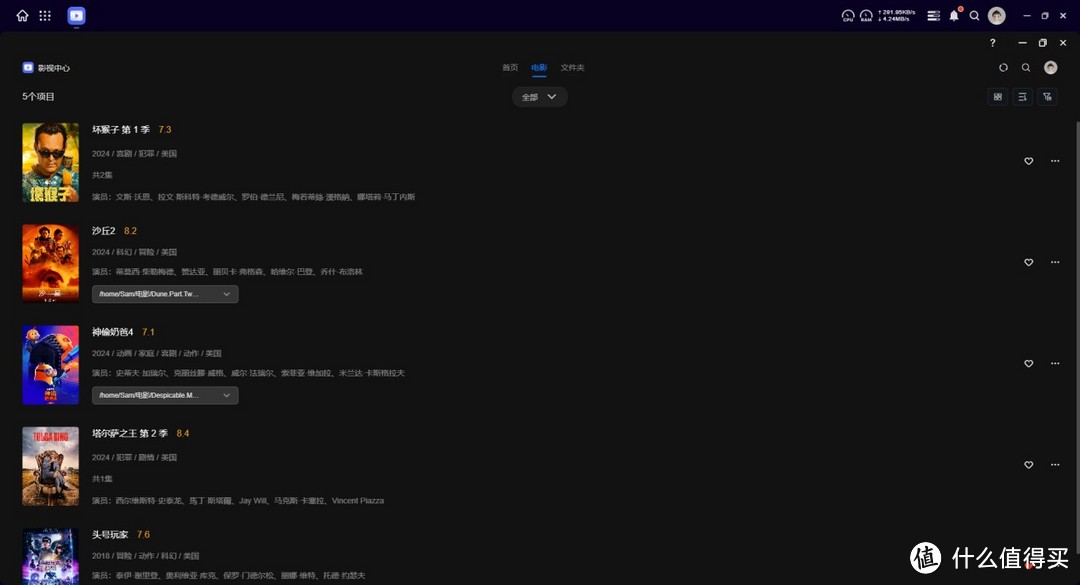Open the 全部 filter dropdown
This screenshot has height=585, width=1080.
pyautogui.click(x=539, y=96)
